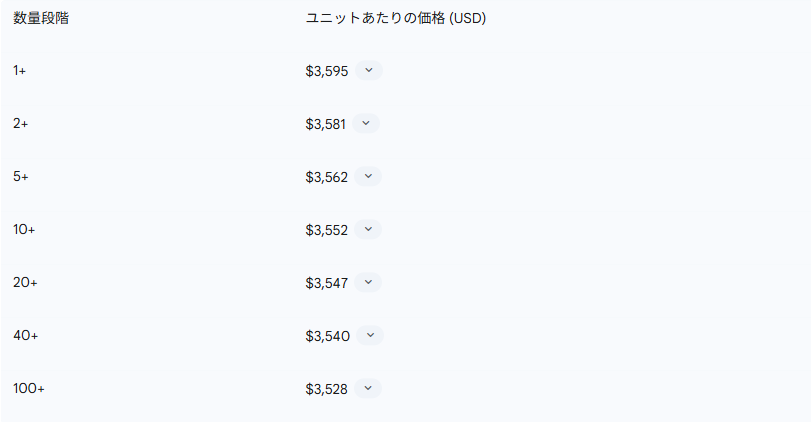Click the $3,552 price text
Screen dimensions: 811x422
[x=327, y=230]
